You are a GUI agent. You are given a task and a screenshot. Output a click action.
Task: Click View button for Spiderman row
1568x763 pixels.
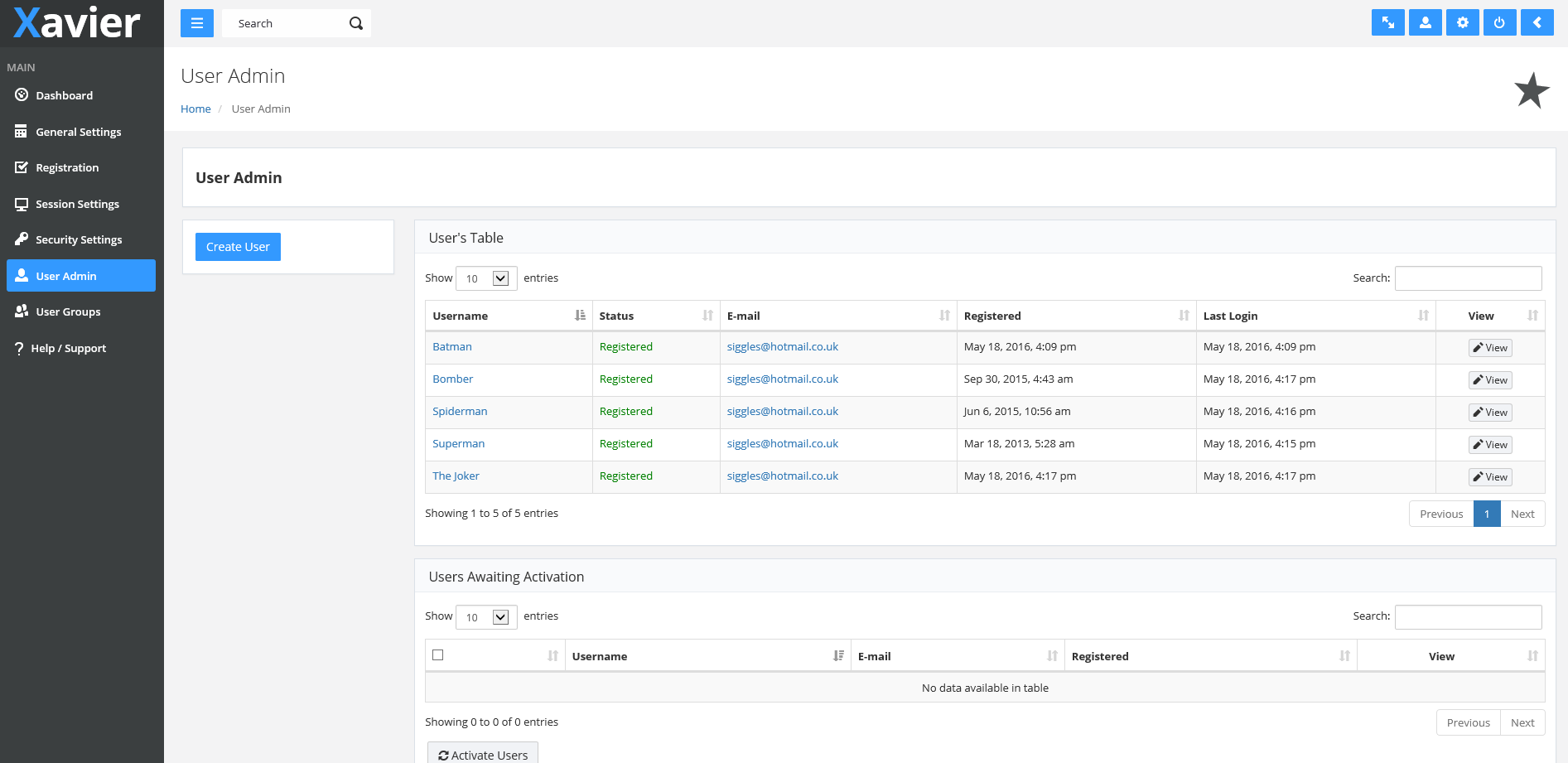[x=1489, y=413]
